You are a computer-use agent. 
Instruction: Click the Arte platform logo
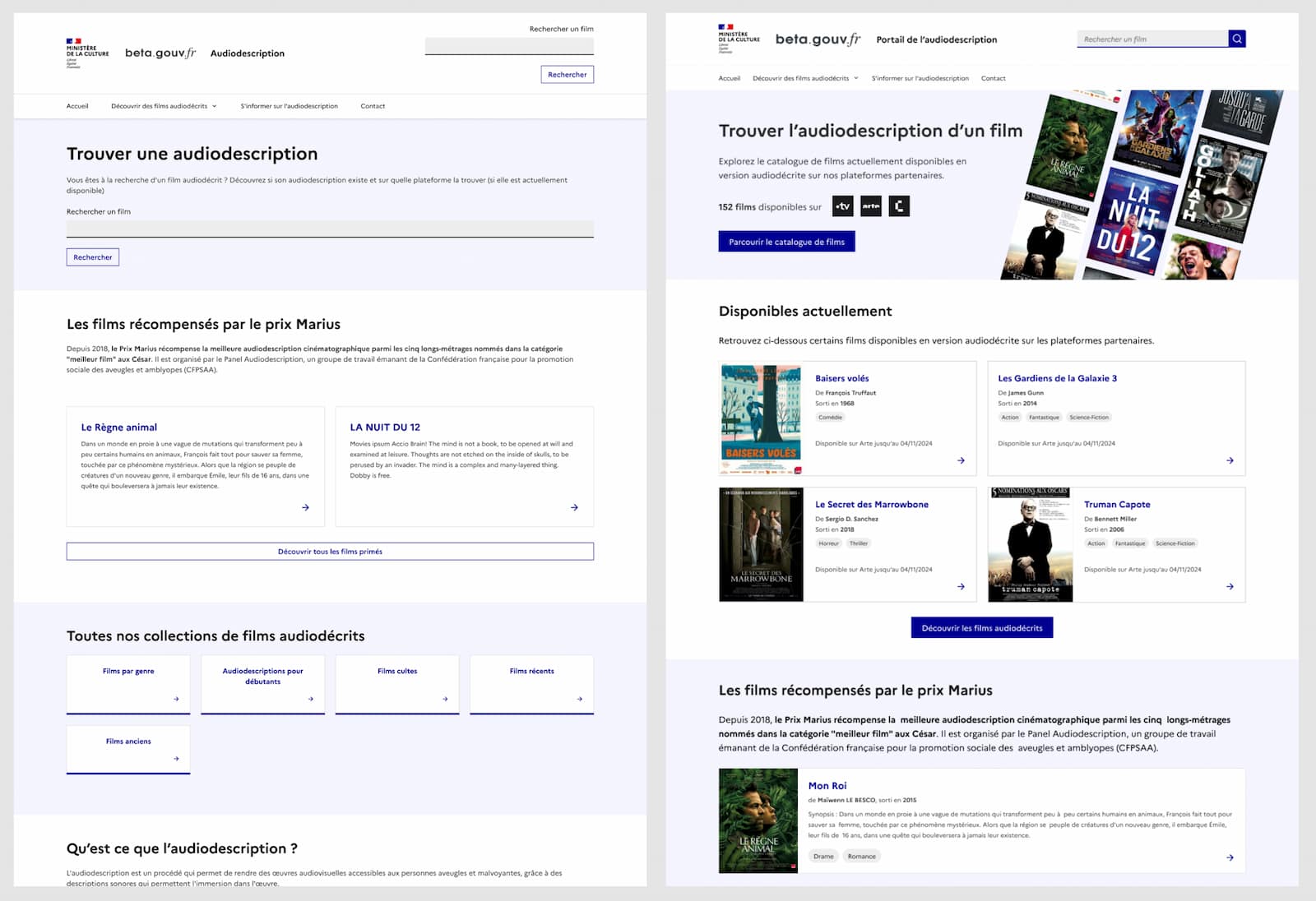coord(870,206)
